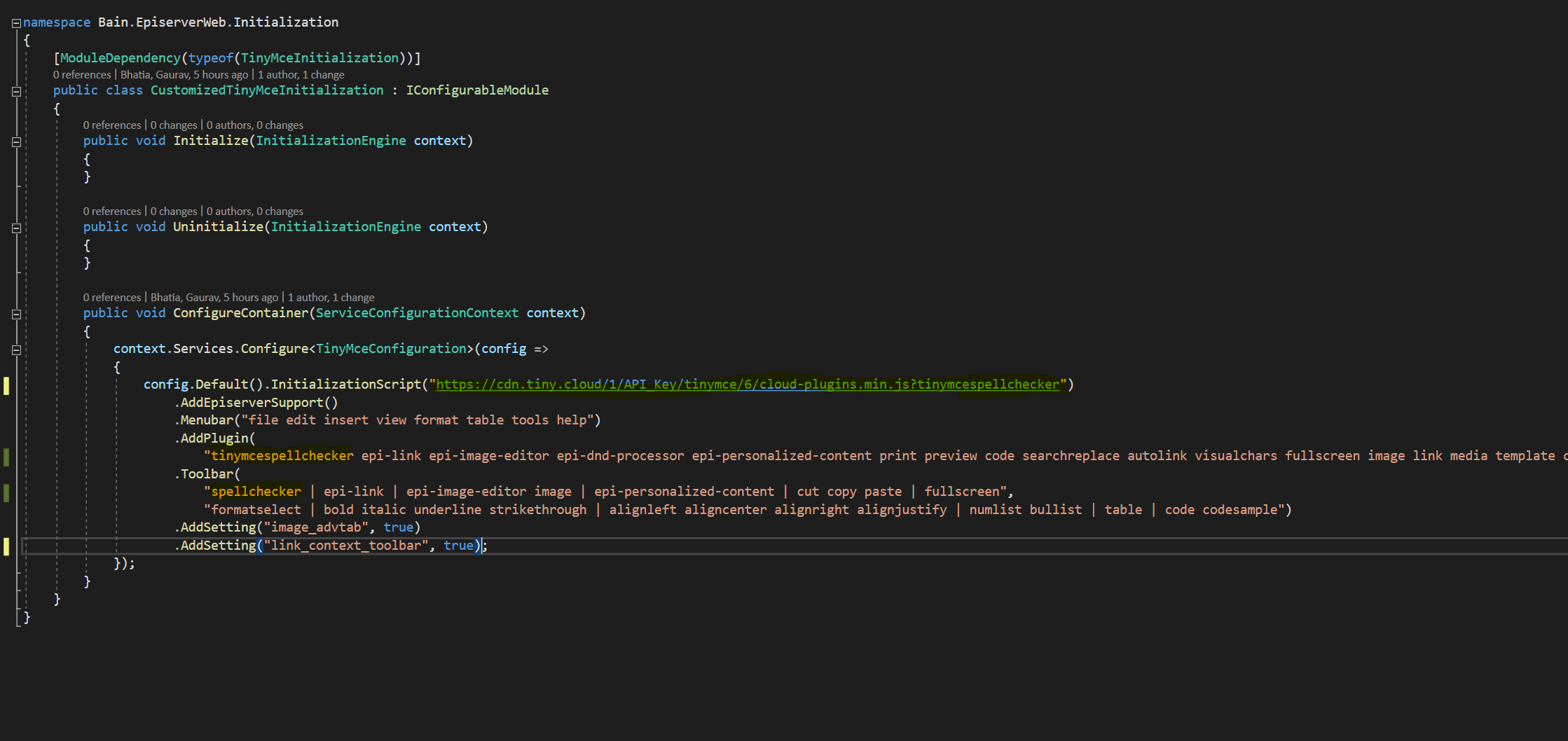The width and height of the screenshot is (1568, 741).
Task: Collapse the ConfigureContainer method outline
Action: click(x=16, y=314)
